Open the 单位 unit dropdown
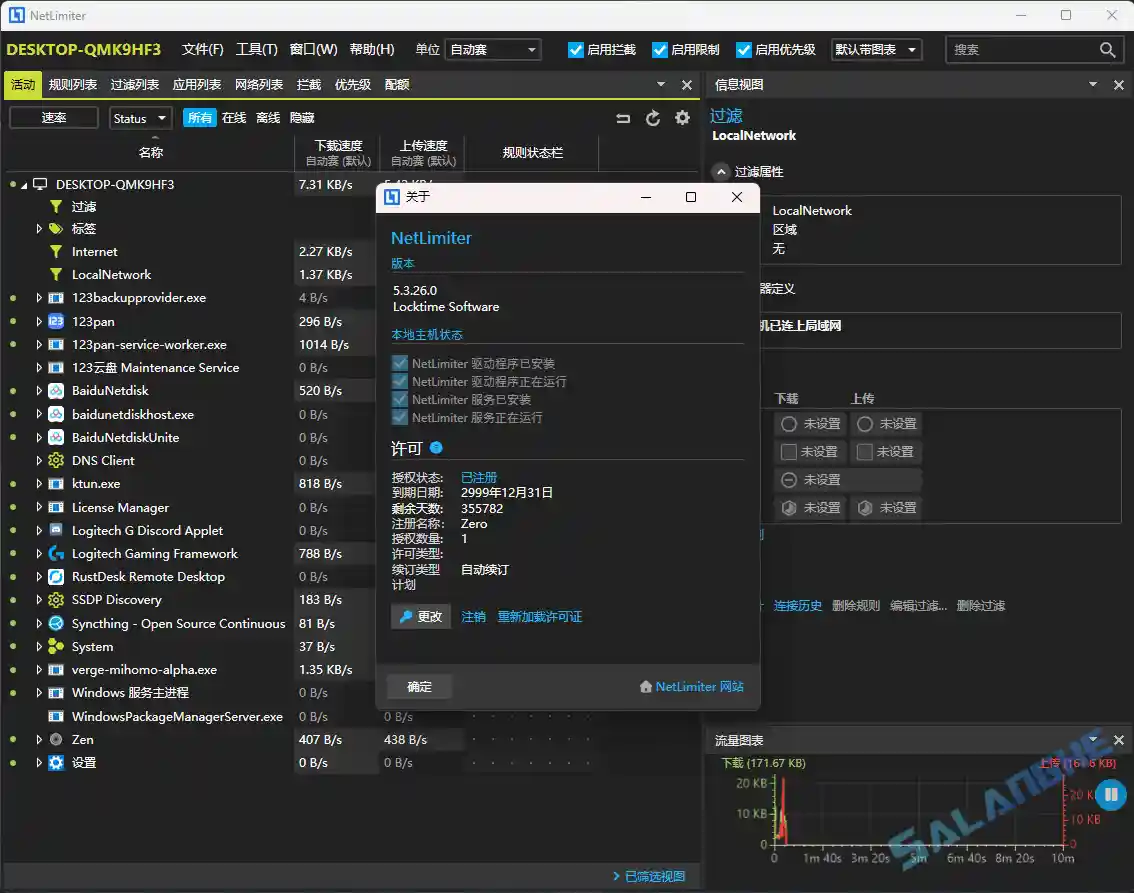The image size is (1134, 893). [492, 49]
